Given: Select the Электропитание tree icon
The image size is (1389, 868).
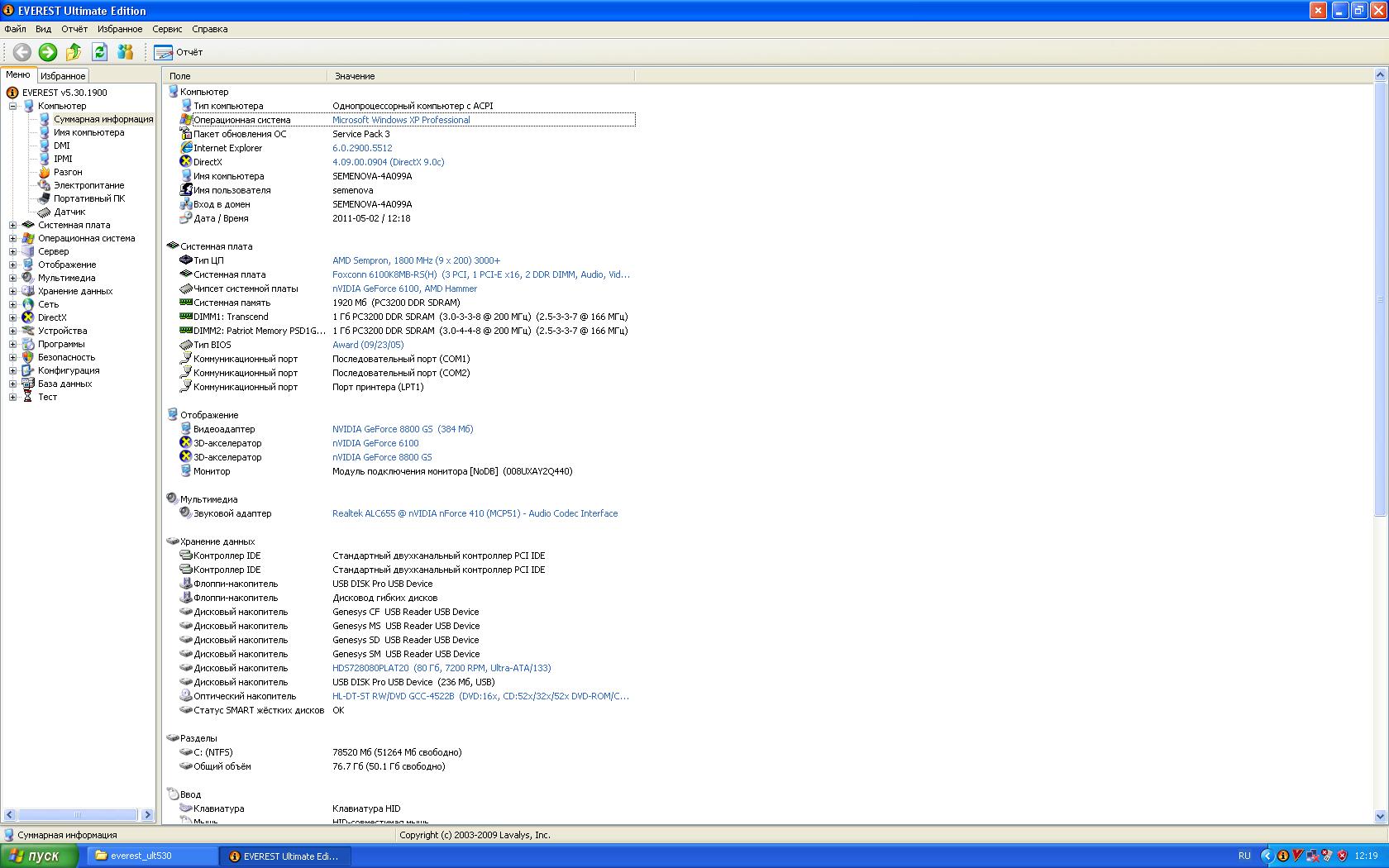Looking at the screenshot, I should tap(45, 185).
